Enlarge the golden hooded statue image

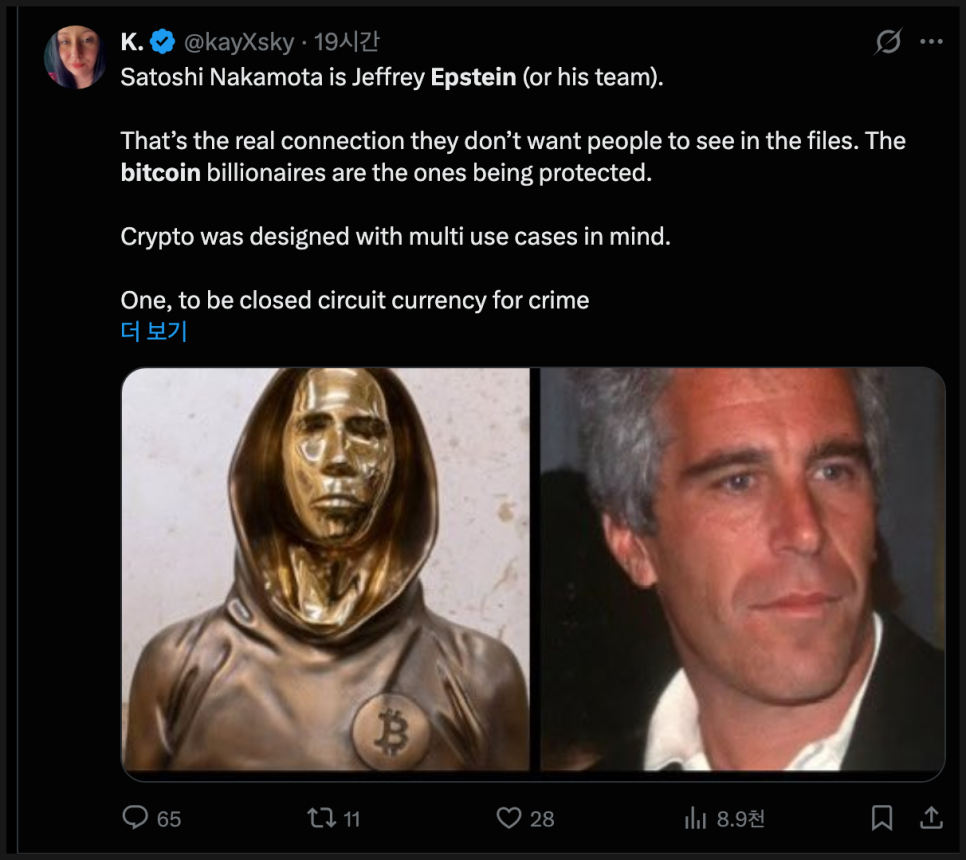[326, 569]
